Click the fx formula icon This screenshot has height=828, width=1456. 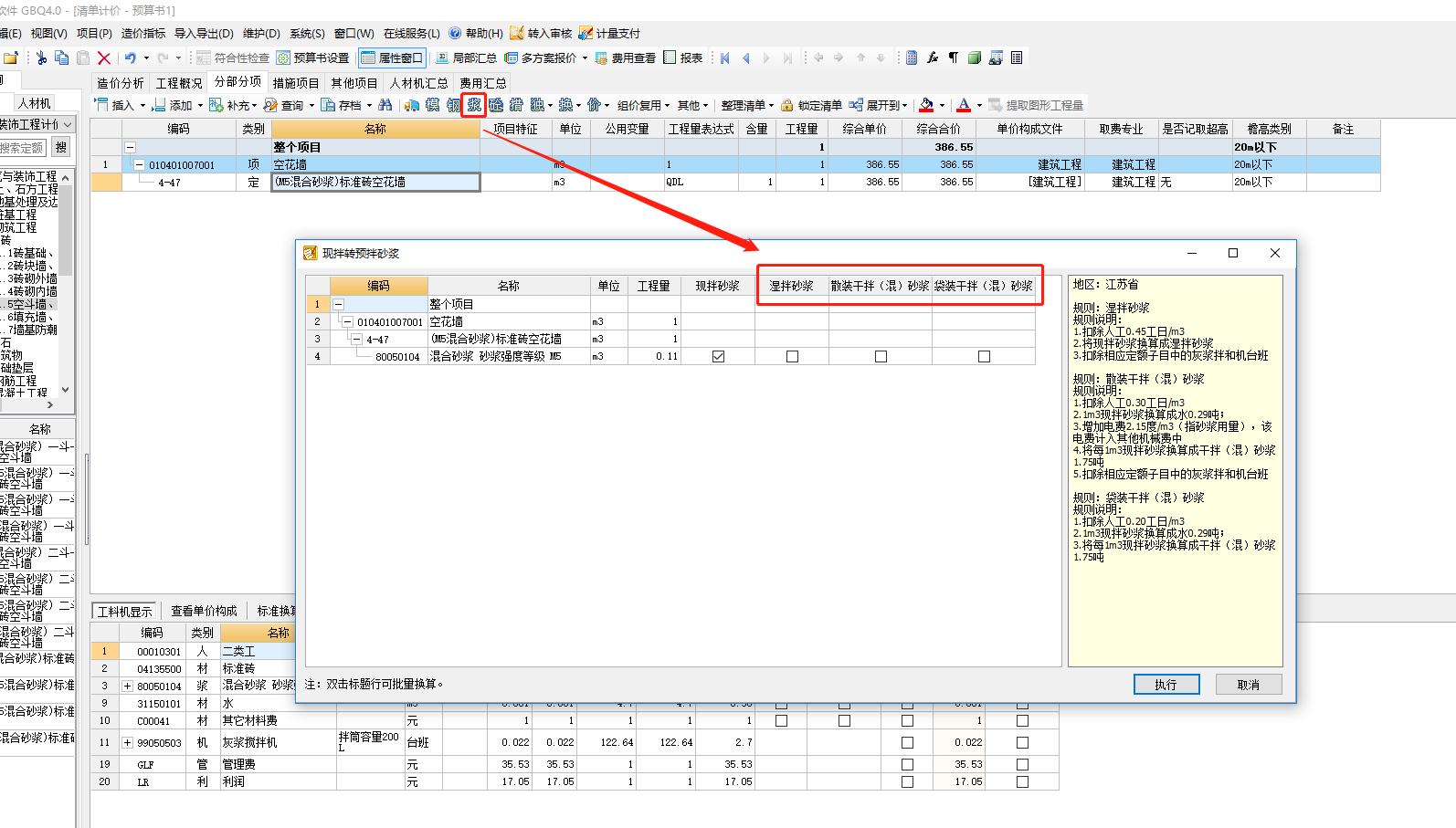tap(933, 58)
